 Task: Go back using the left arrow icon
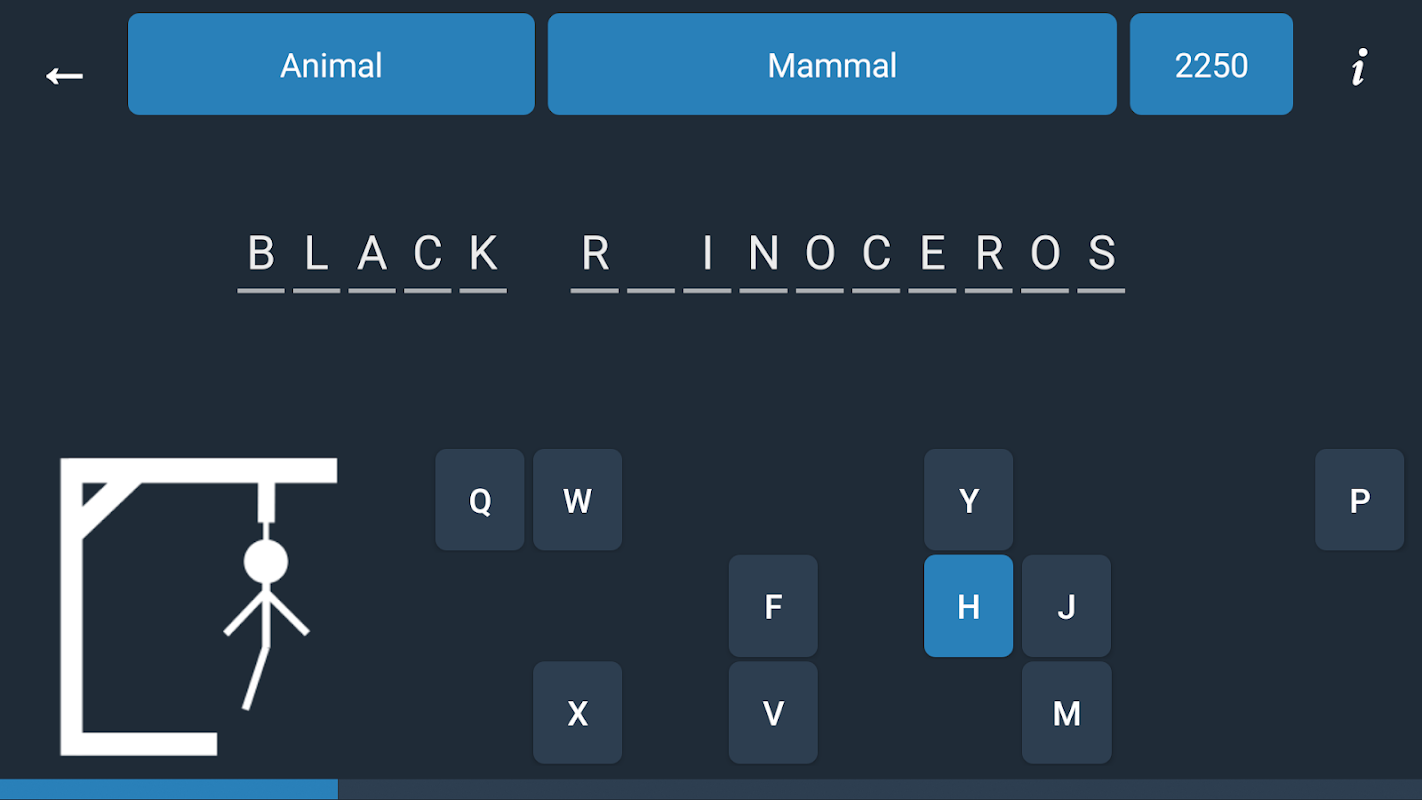click(64, 75)
